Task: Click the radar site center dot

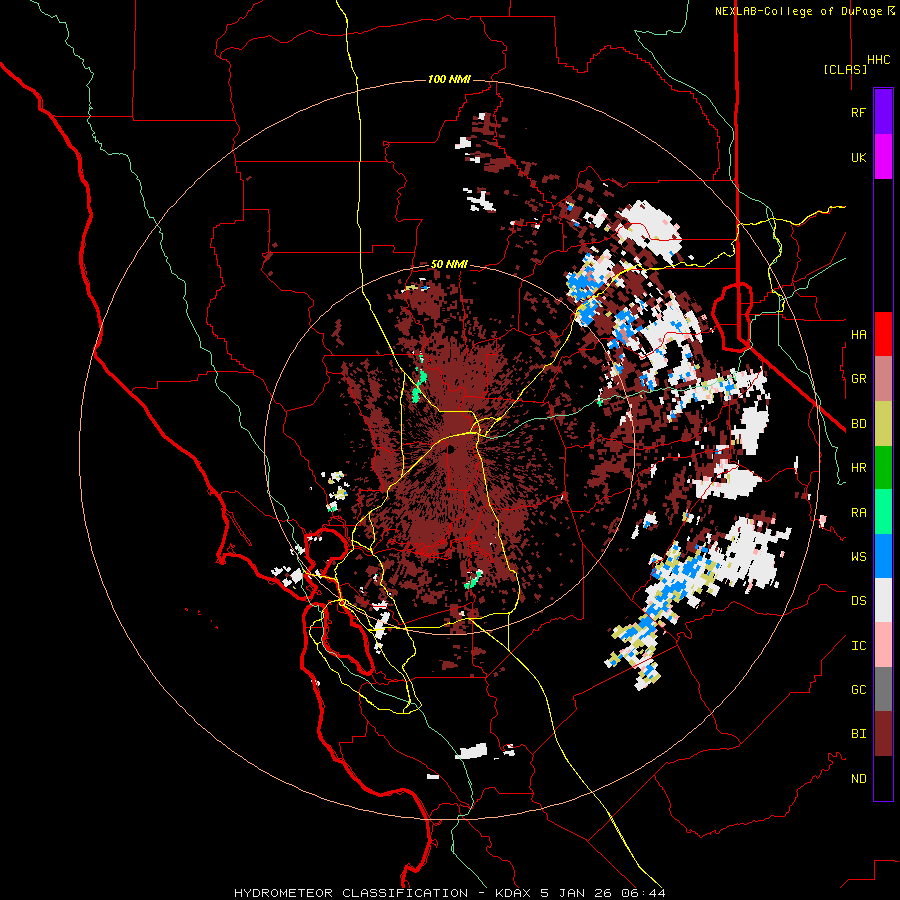Action: point(451,449)
